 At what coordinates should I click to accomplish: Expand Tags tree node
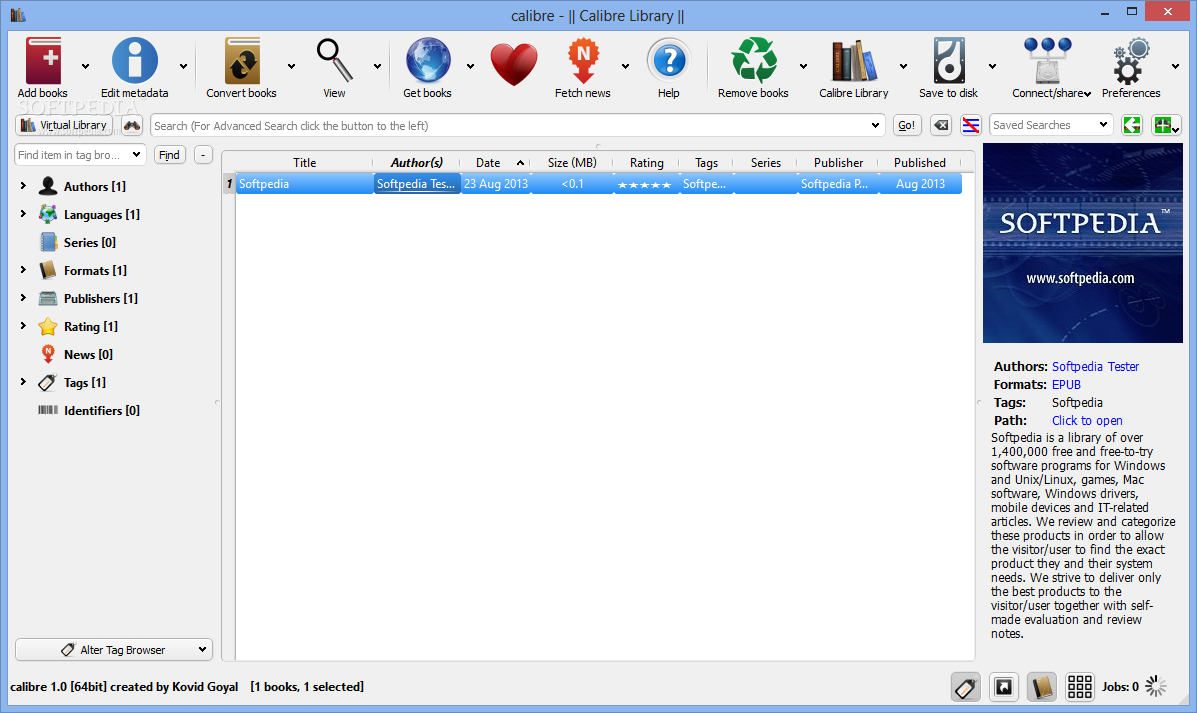pos(23,382)
